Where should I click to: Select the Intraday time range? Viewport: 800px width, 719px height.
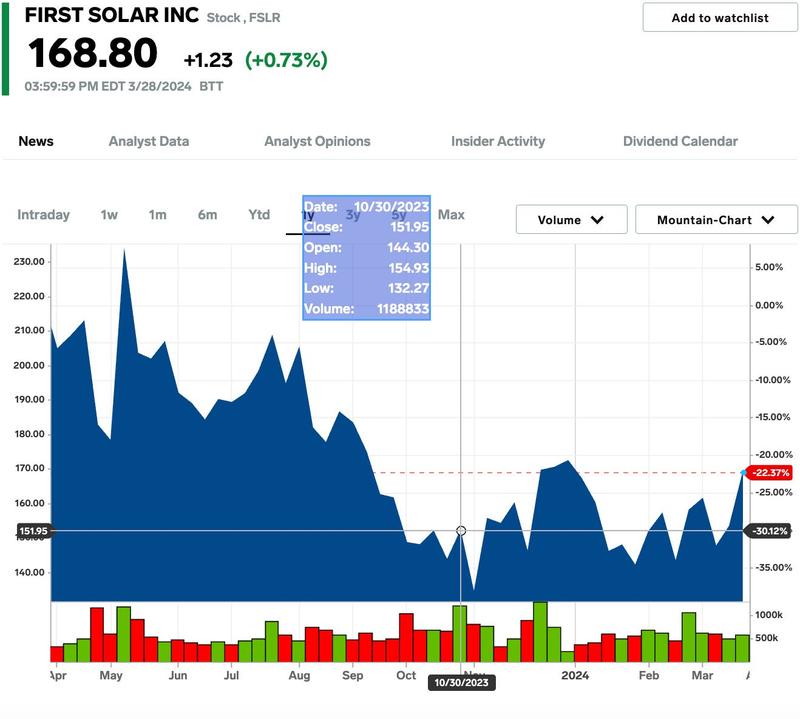pyautogui.click(x=43, y=215)
